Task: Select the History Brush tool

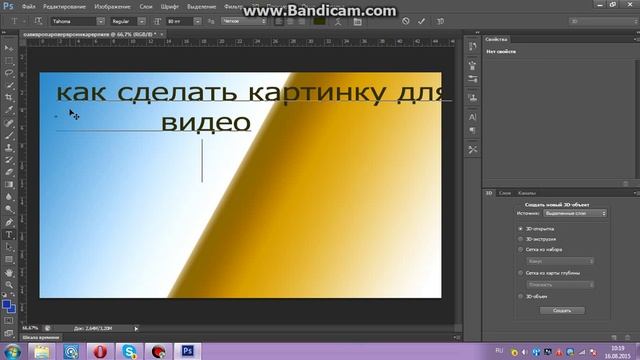Action: 9,160
